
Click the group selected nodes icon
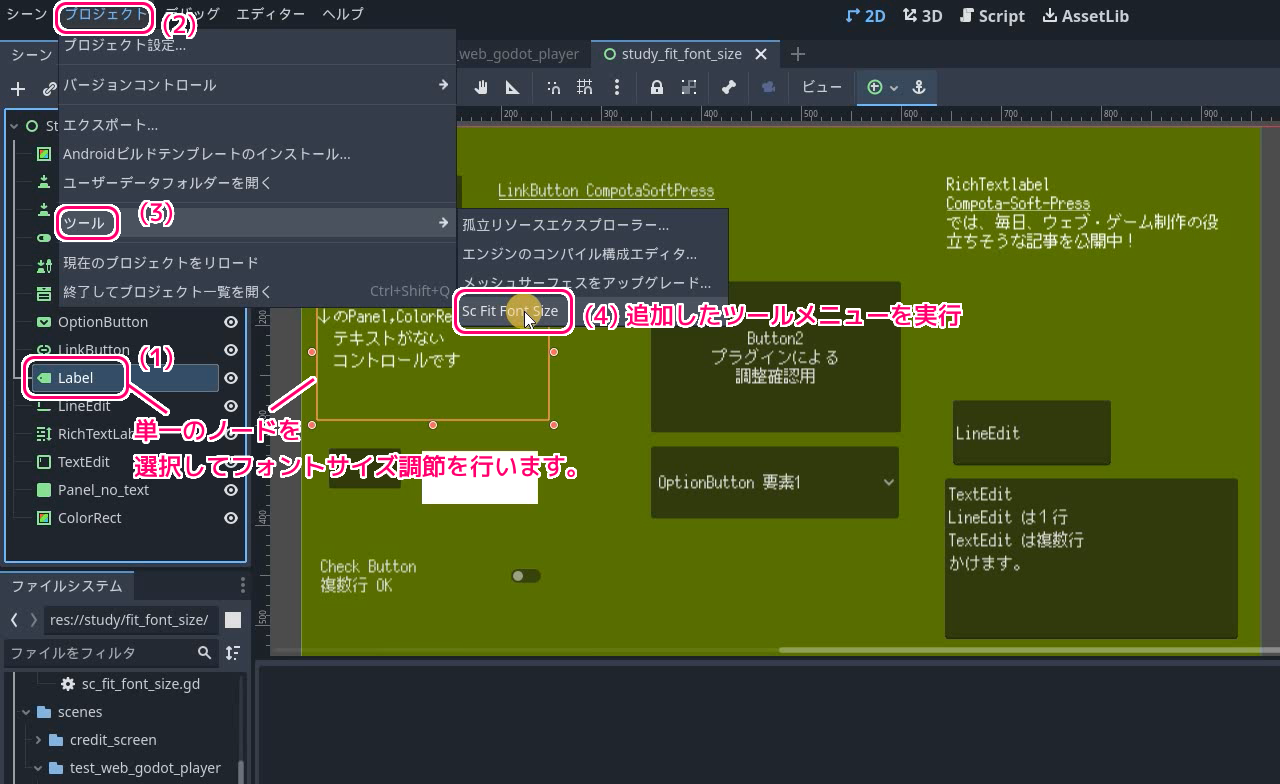pos(688,87)
